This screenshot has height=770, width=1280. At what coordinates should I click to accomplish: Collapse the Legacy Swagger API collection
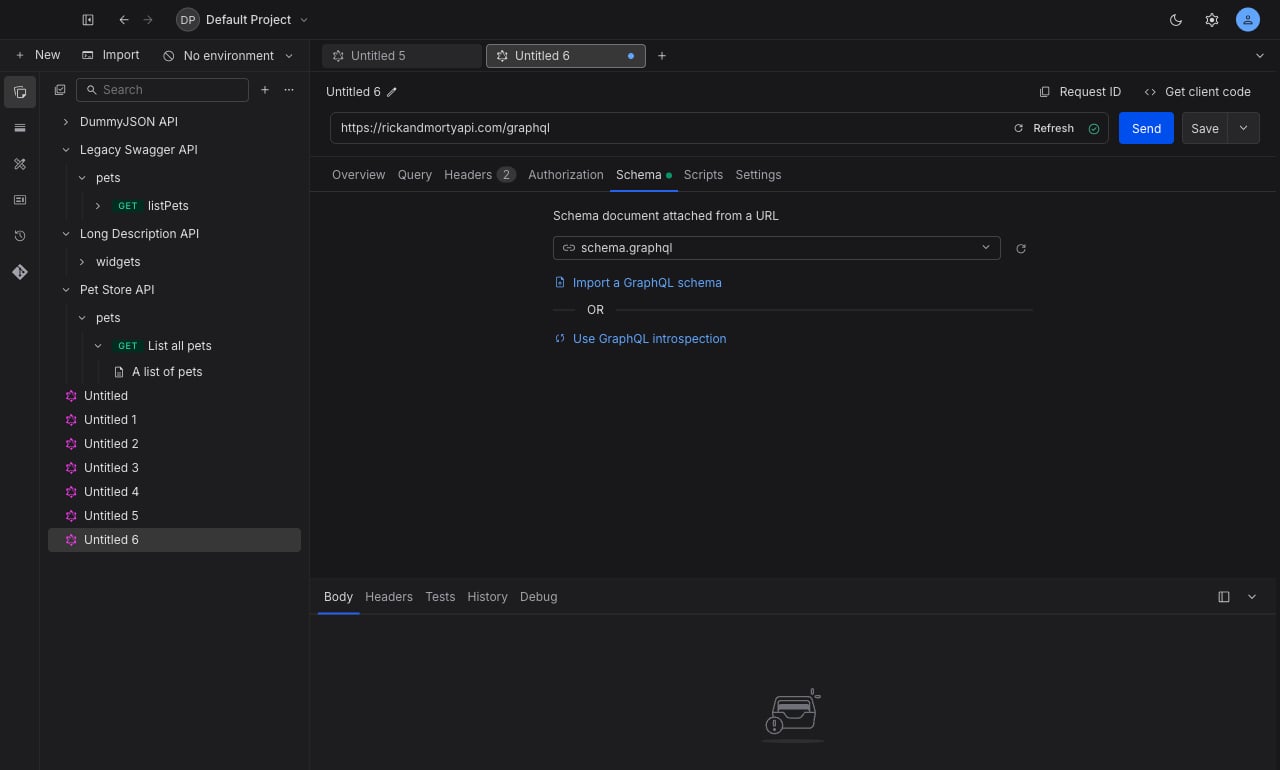tap(66, 150)
